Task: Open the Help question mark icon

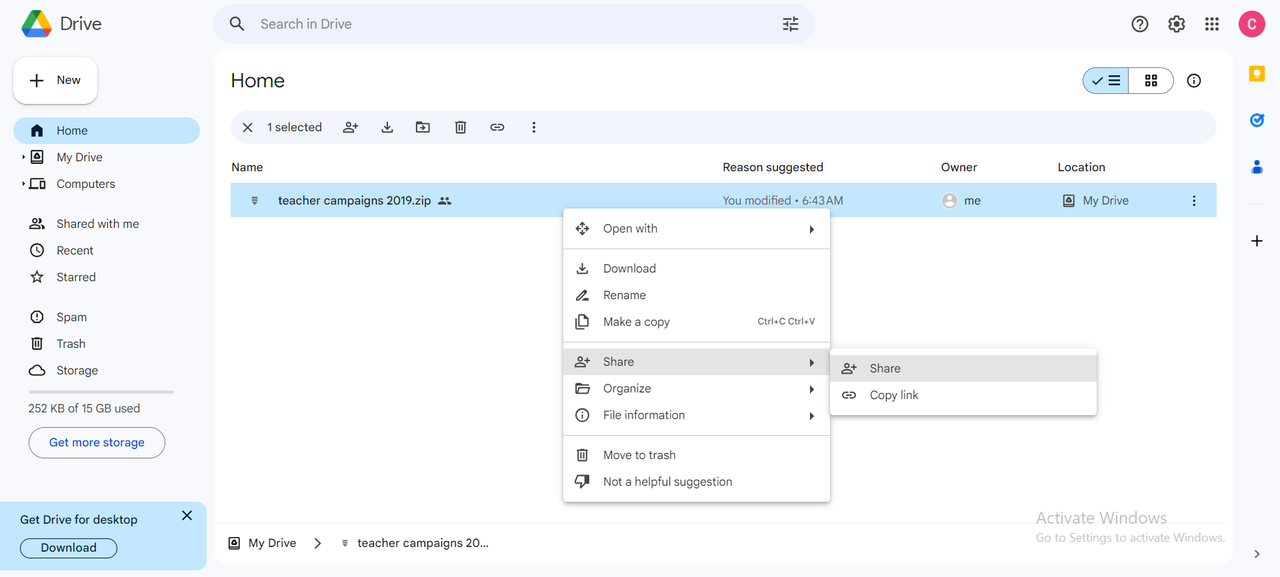Action: [1140, 24]
